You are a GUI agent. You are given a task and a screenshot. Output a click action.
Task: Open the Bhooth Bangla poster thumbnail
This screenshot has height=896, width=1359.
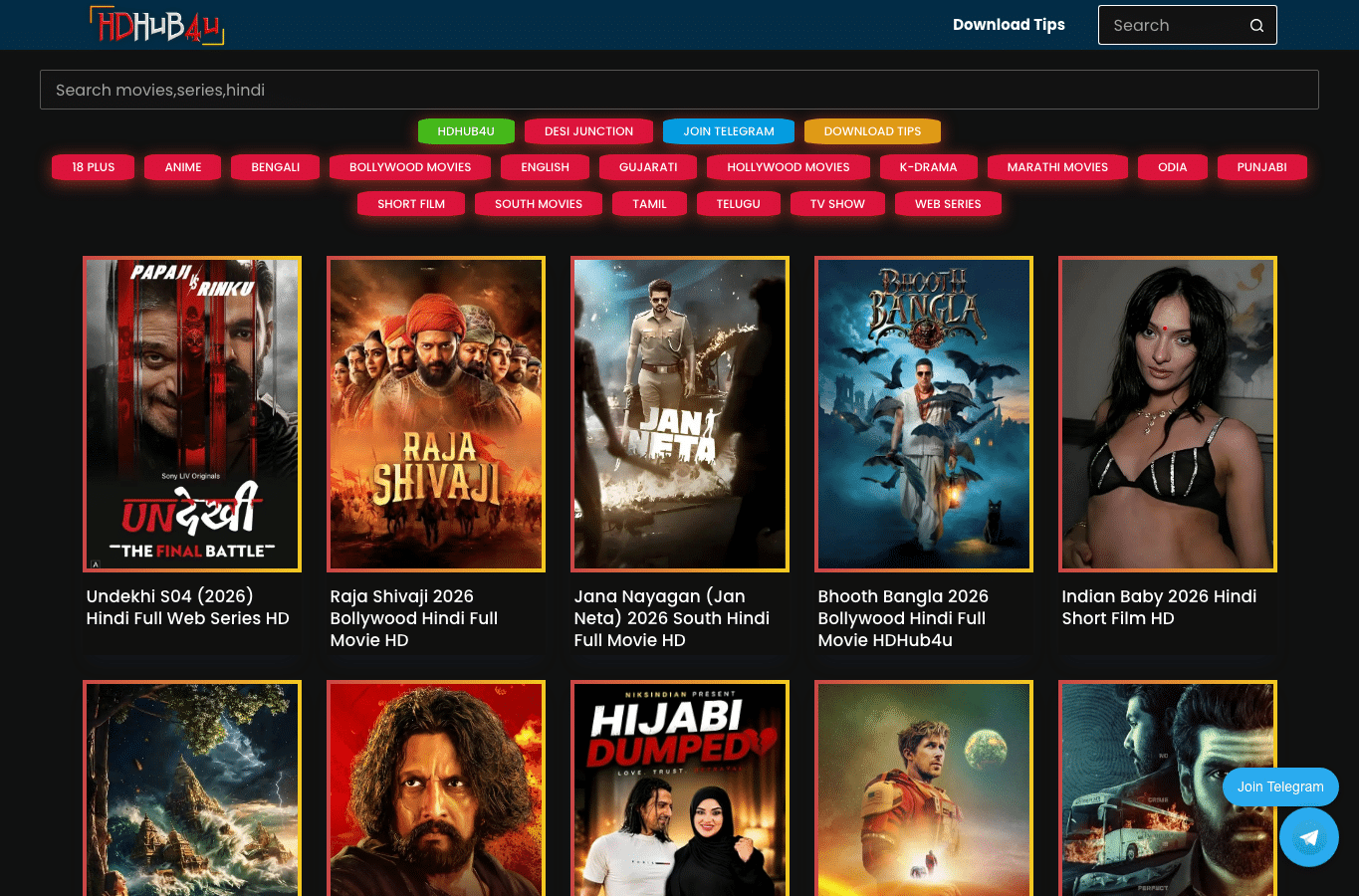click(924, 414)
